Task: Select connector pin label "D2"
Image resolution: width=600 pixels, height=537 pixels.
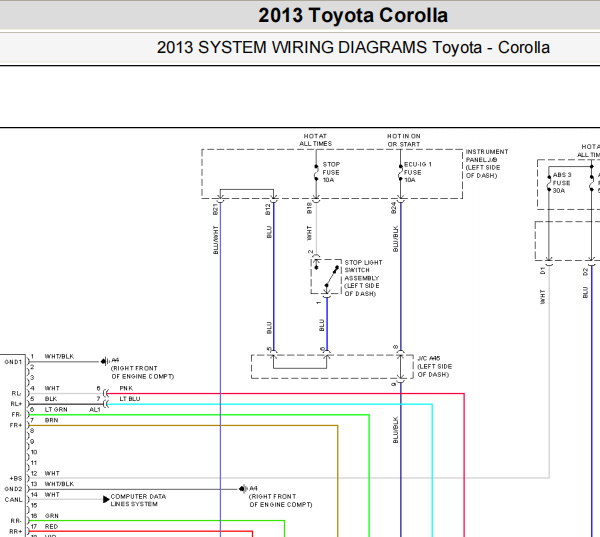Action: coord(585,272)
